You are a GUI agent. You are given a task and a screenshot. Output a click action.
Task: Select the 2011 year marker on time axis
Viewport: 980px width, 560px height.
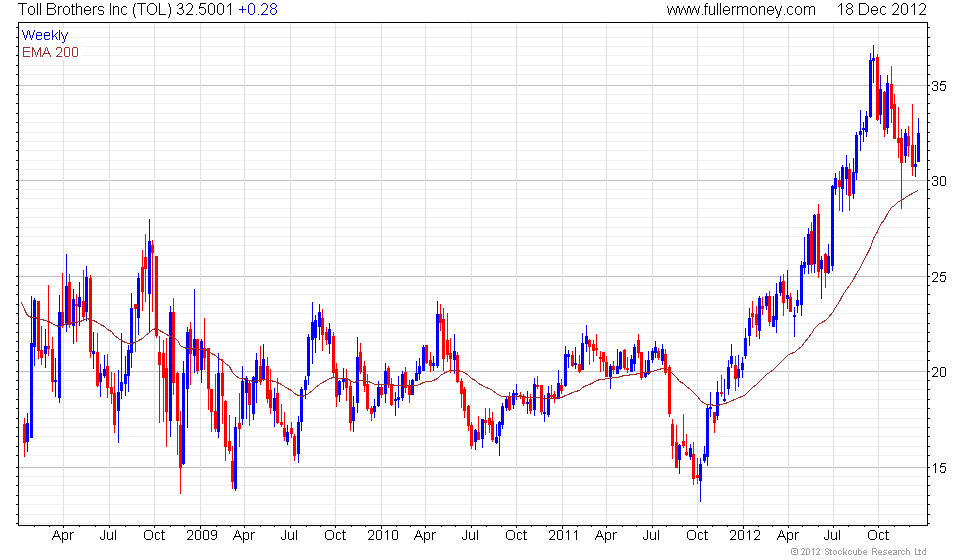pyautogui.click(x=563, y=536)
